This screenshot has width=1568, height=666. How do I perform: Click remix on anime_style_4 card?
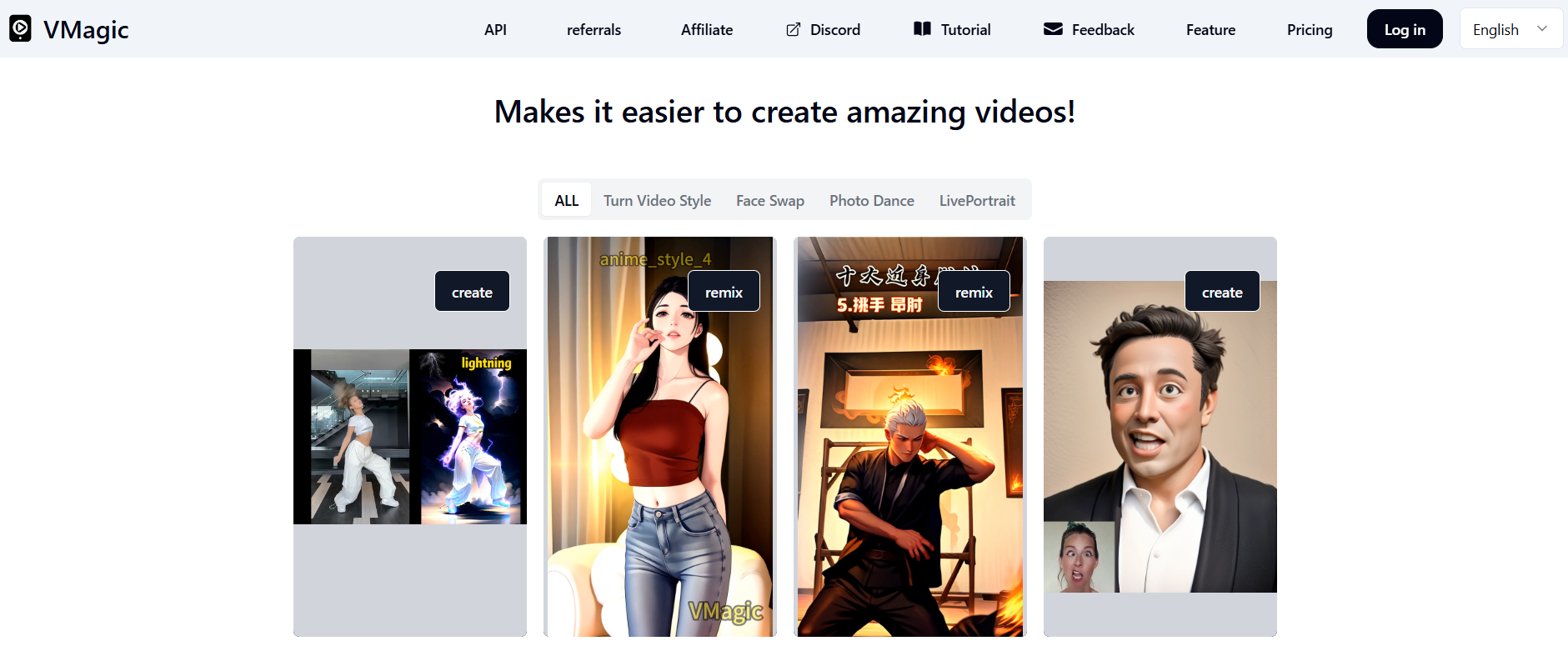click(x=724, y=292)
